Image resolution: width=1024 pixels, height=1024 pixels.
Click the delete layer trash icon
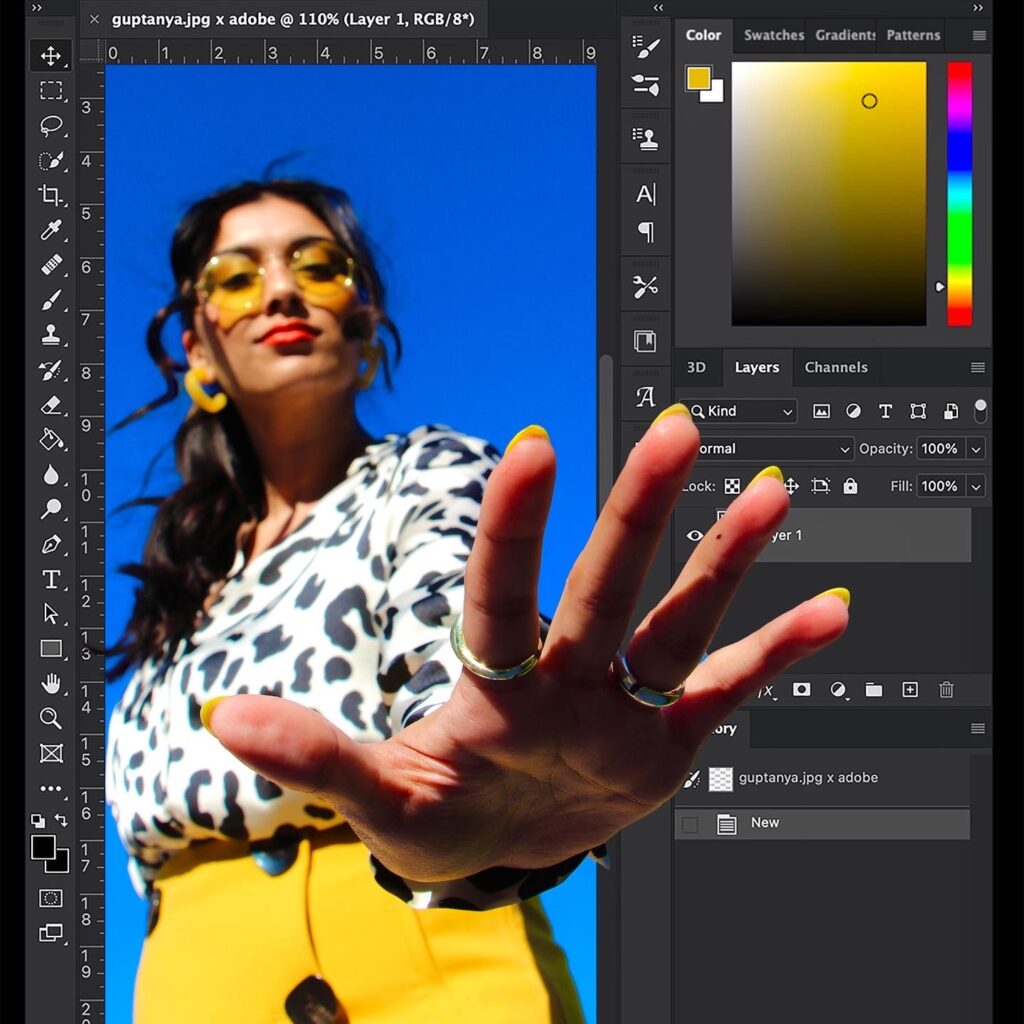(x=946, y=690)
